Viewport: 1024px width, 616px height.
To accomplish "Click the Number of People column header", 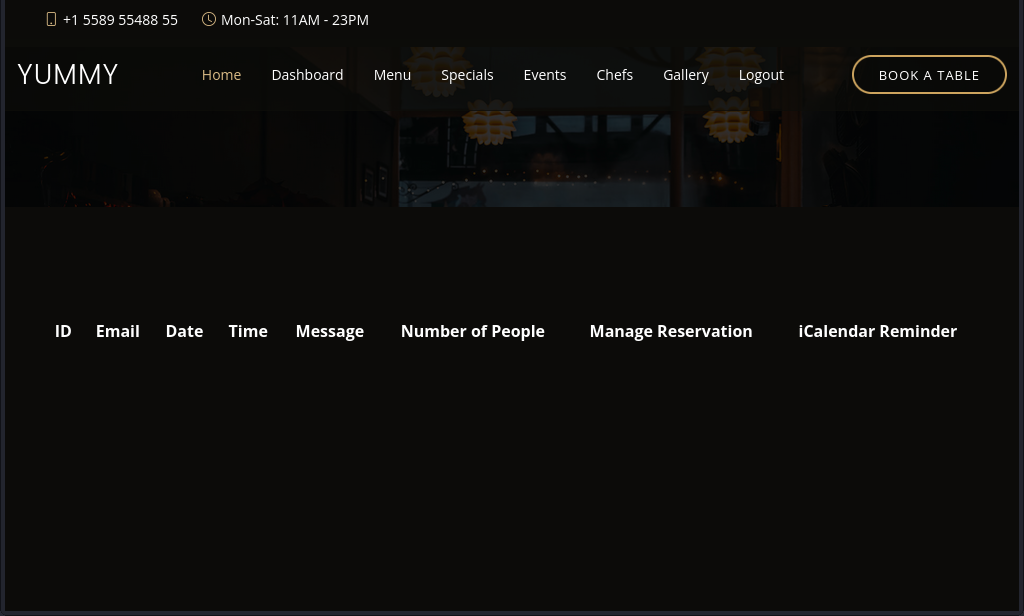I will pos(472,331).
